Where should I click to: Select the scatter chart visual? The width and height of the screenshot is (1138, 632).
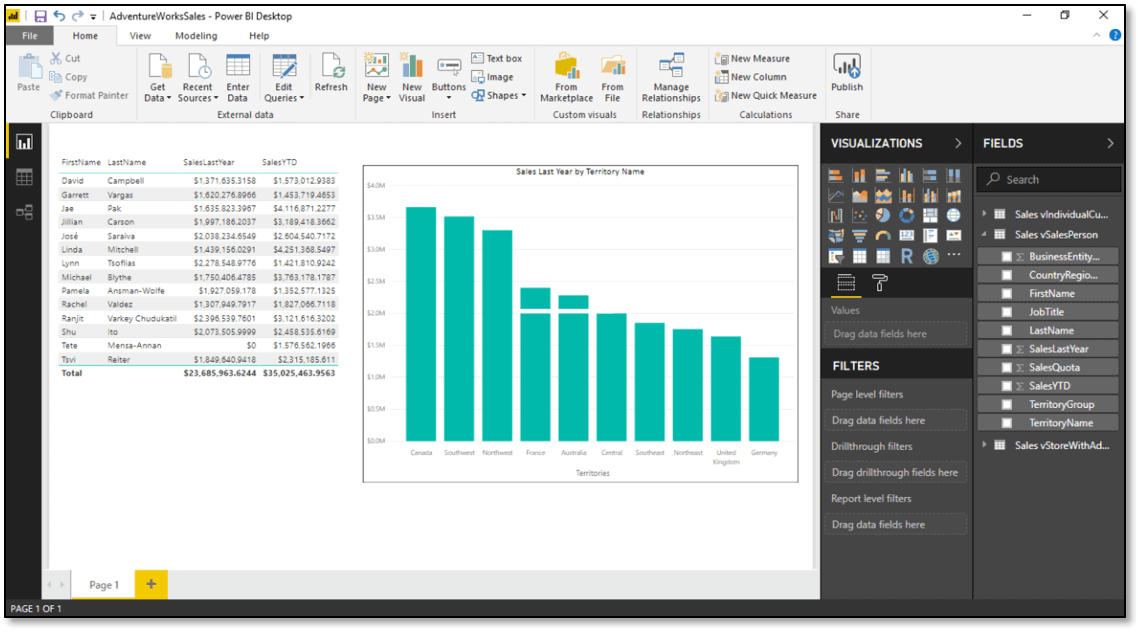(859, 216)
